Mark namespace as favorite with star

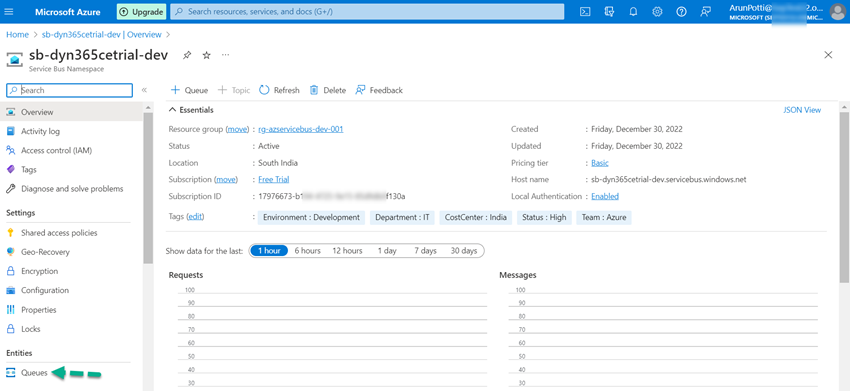207,55
